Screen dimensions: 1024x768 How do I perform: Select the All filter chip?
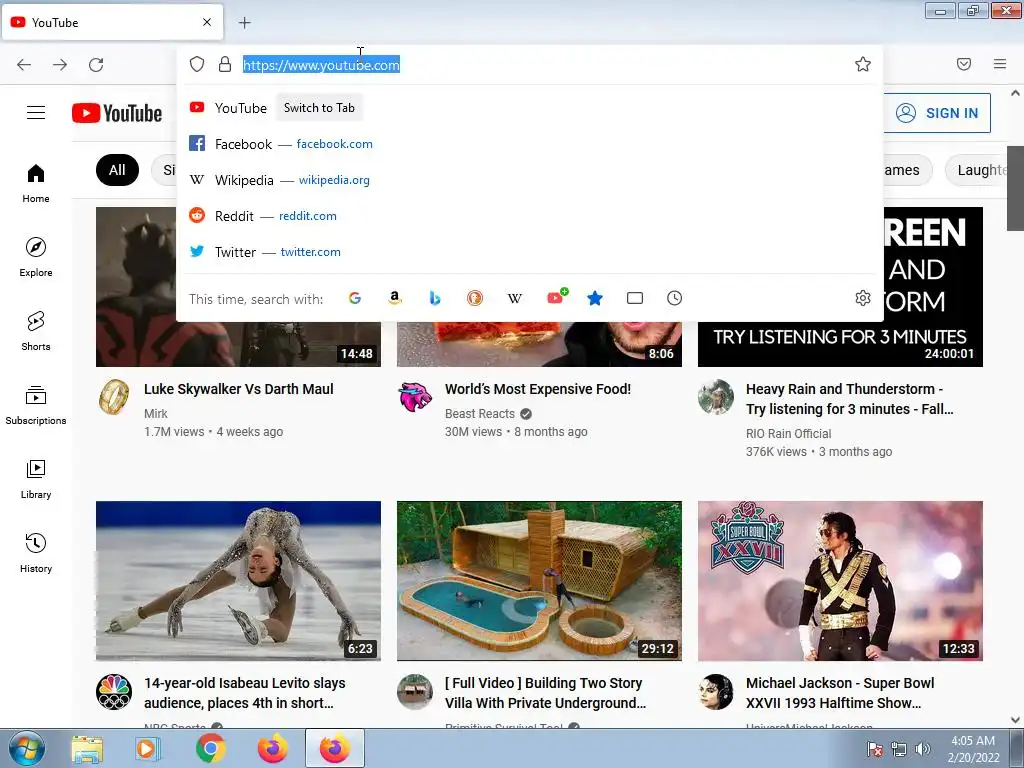[x=117, y=170]
